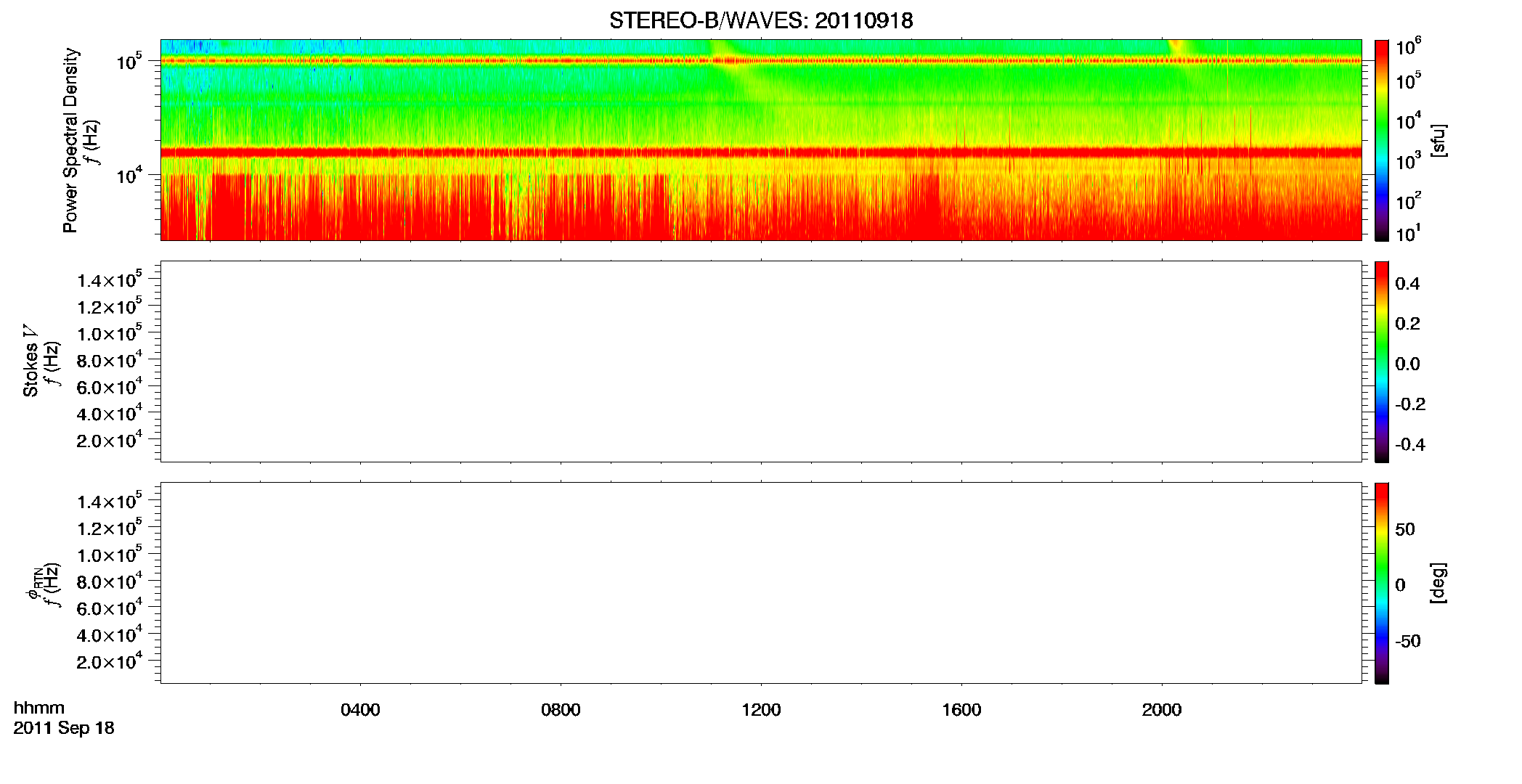Viewport: 1522px width, 784px height.
Task: Click the [sfu] units label
Action: coord(1438,140)
